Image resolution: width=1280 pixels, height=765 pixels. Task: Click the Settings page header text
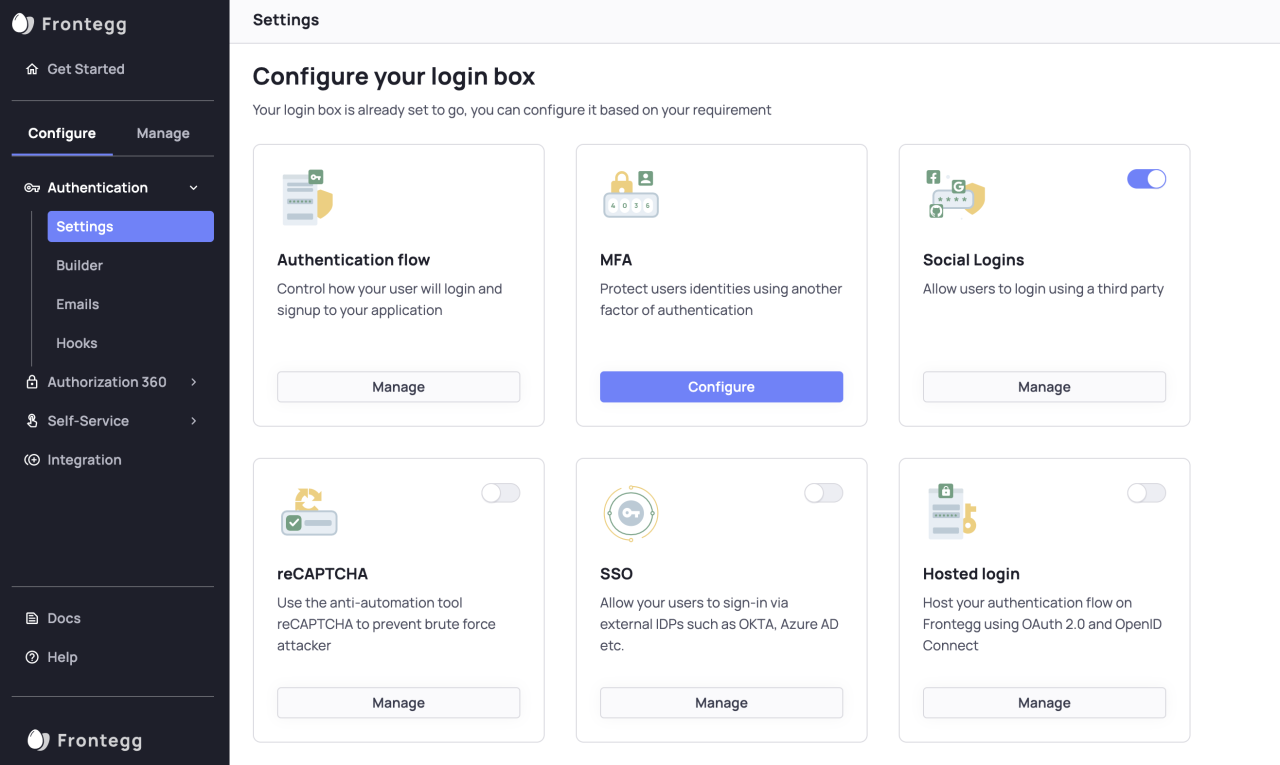click(286, 20)
